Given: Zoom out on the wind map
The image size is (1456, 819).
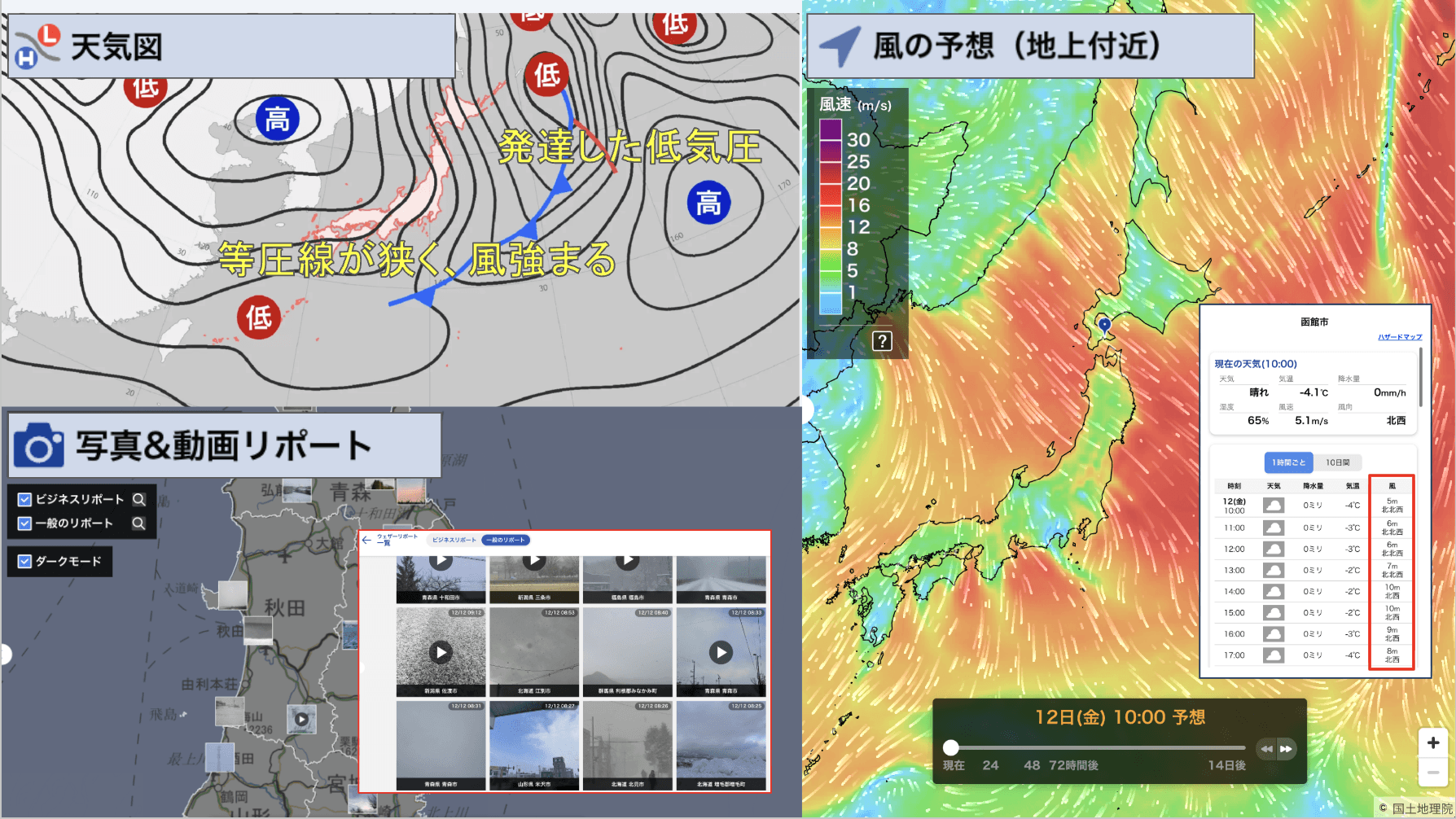Looking at the screenshot, I should [1433, 772].
